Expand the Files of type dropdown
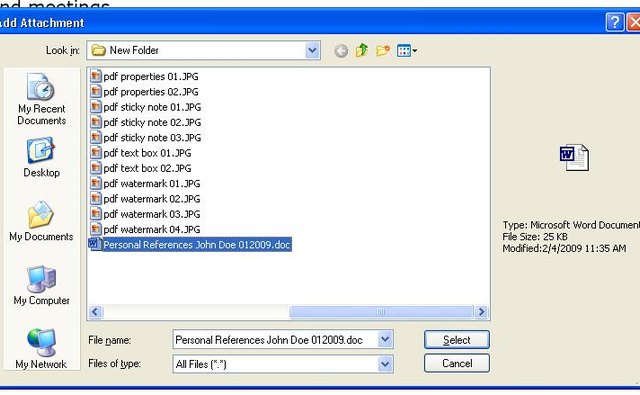The height and width of the screenshot is (395, 640). tap(385, 364)
